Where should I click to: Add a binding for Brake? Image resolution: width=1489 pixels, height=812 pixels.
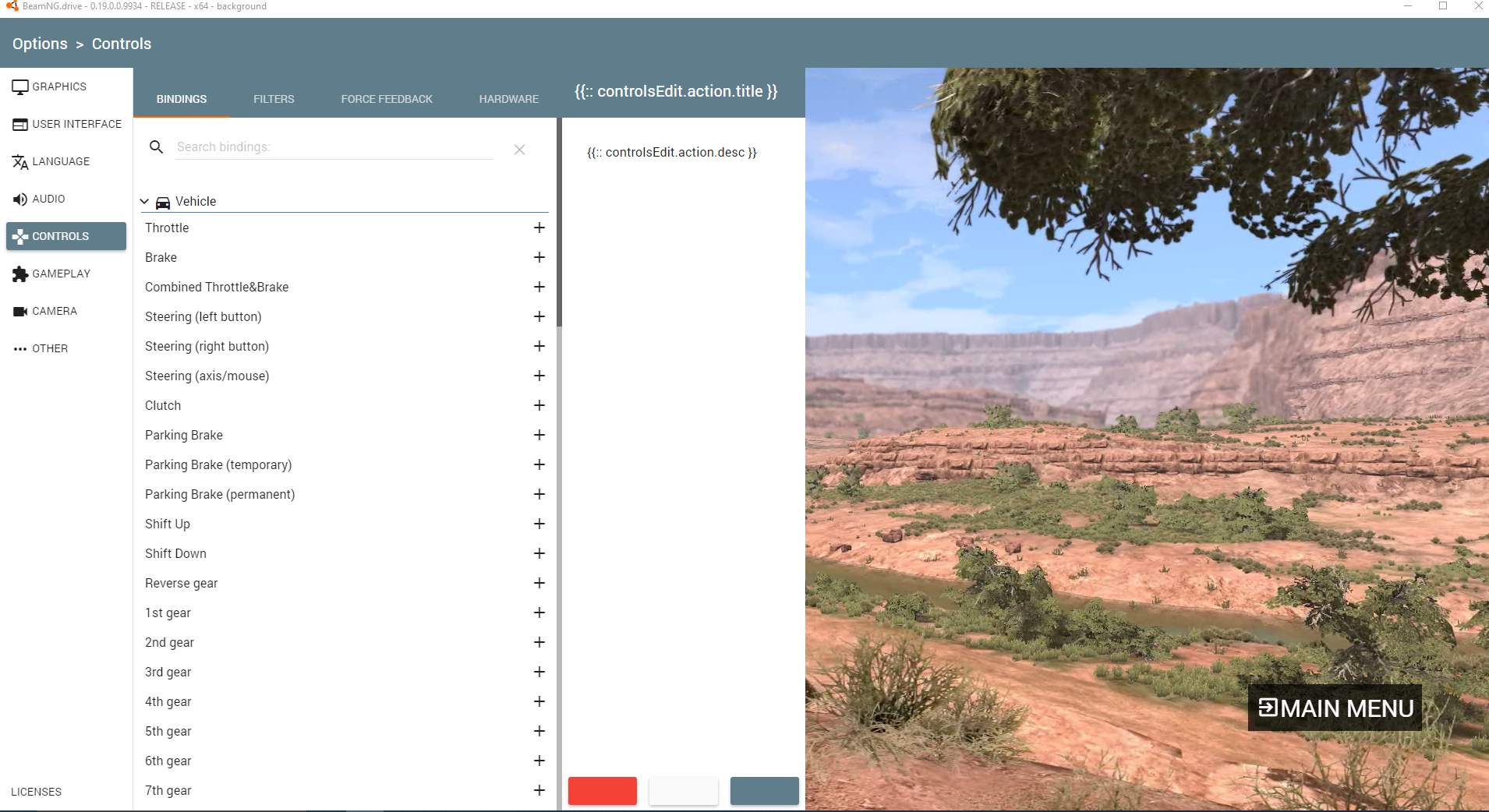539,257
